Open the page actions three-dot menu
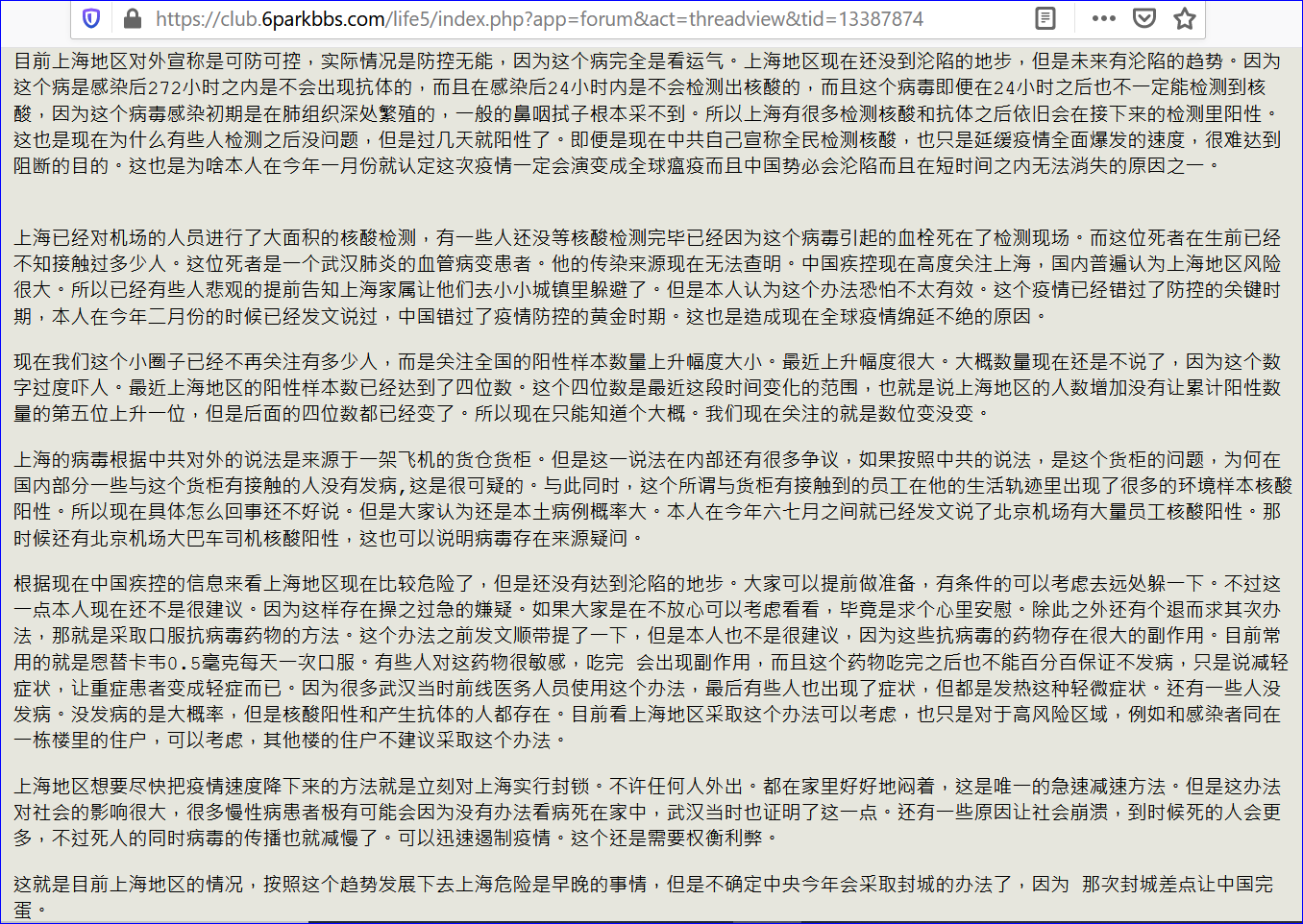Viewport: 1303px width, 924px height. 1104,18
